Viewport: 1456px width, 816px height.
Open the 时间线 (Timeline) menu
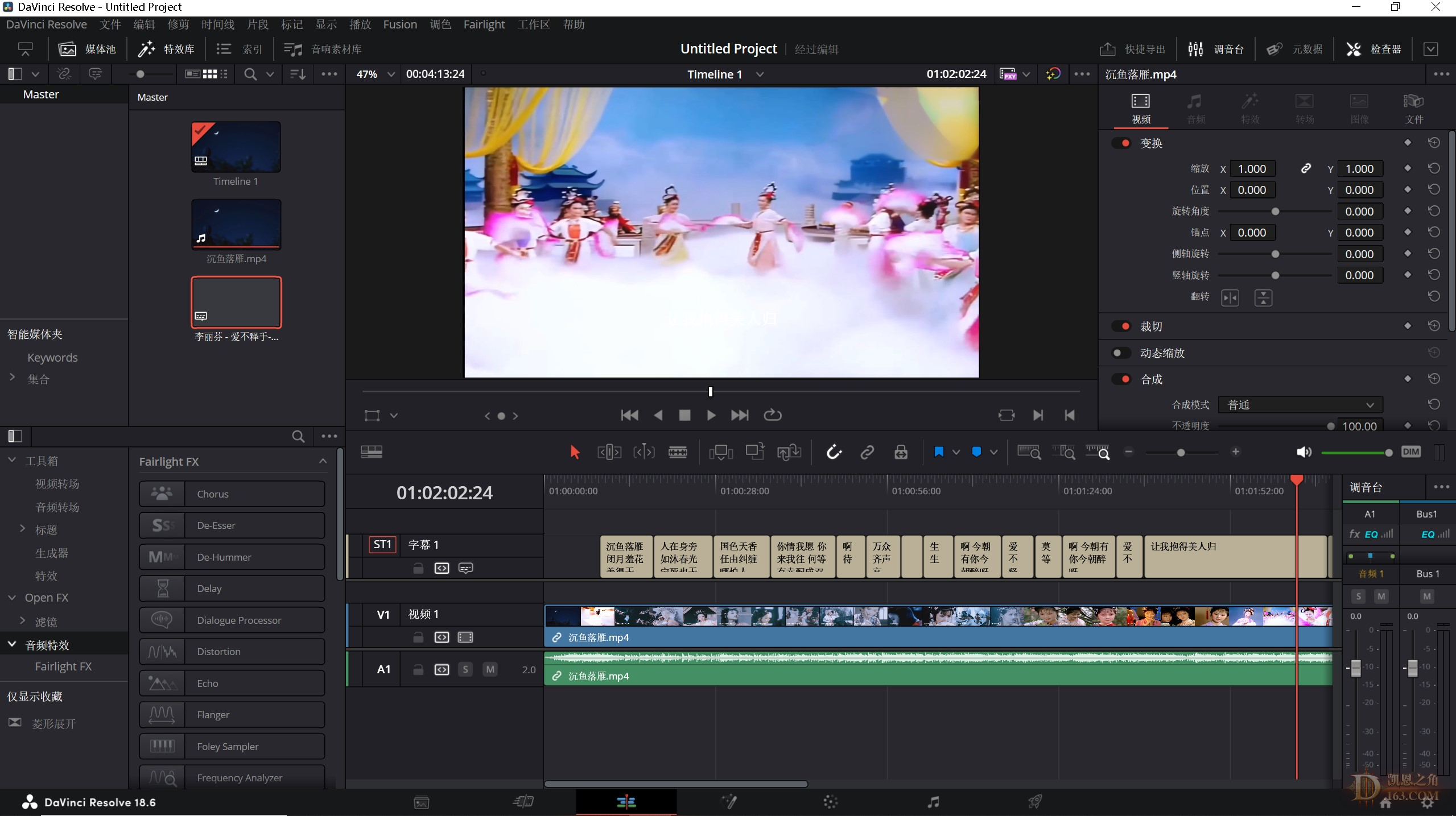218,24
